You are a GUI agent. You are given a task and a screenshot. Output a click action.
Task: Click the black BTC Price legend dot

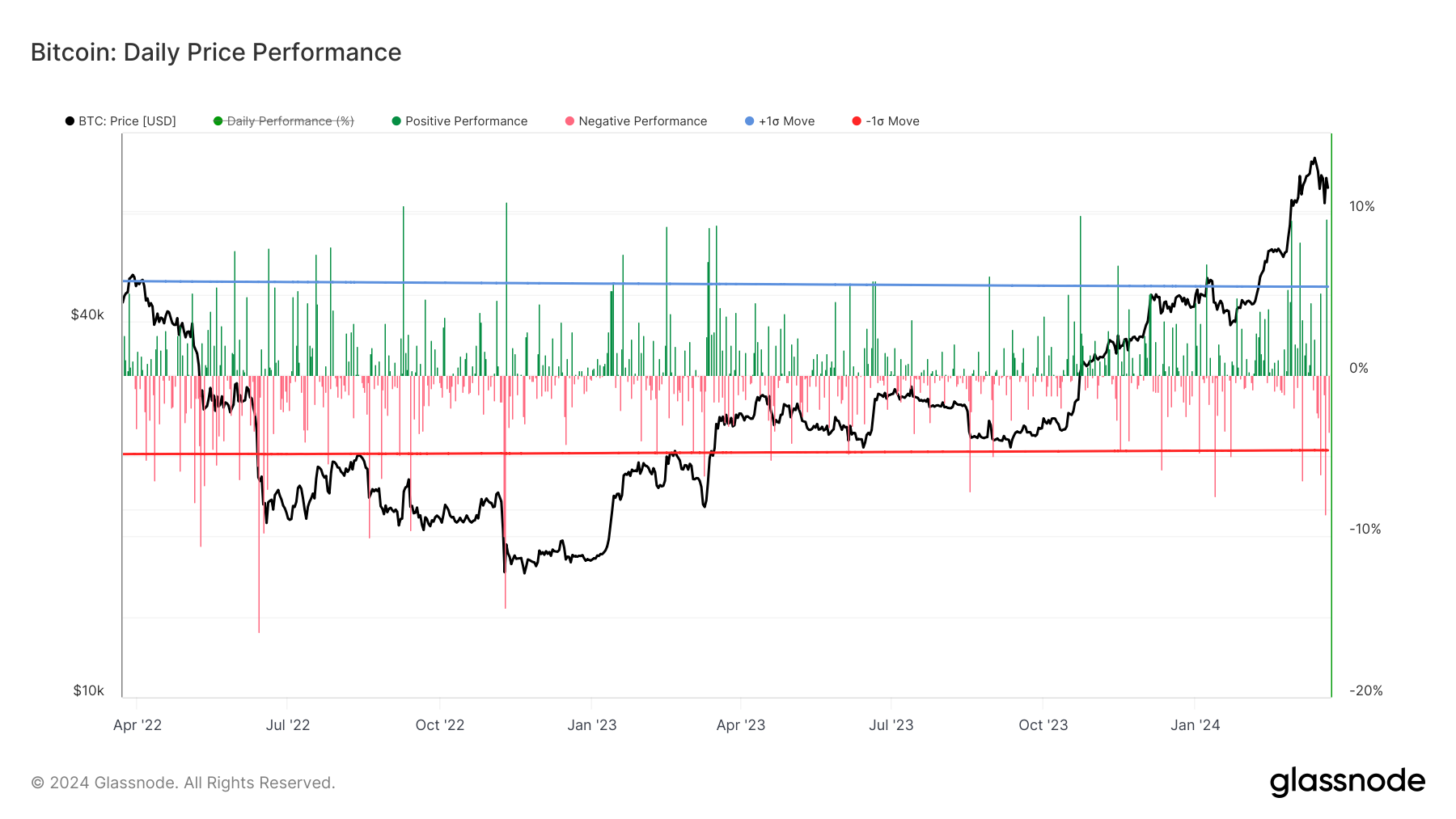70,121
